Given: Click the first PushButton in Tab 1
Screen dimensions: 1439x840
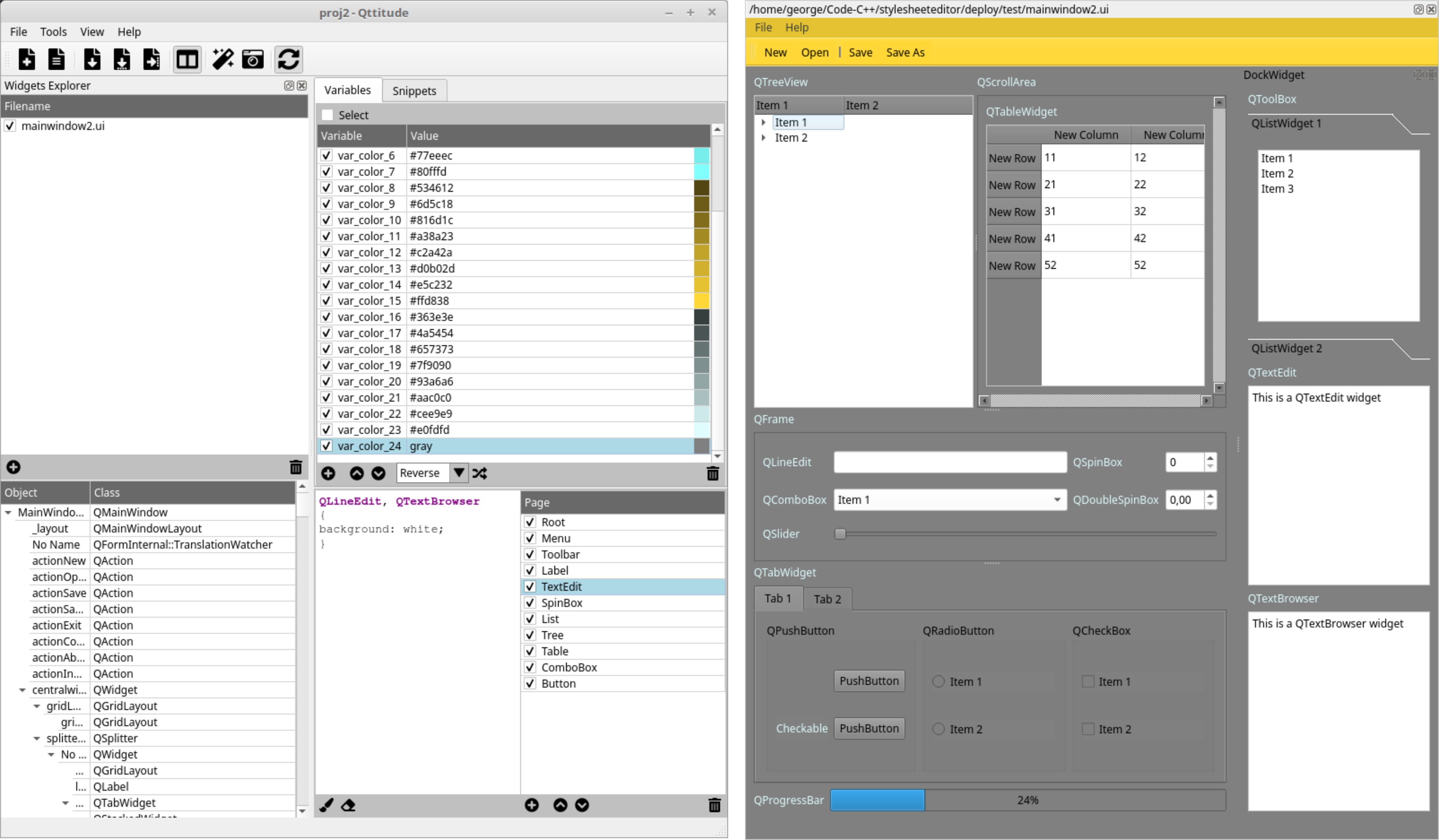Looking at the screenshot, I should click(x=868, y=681).
